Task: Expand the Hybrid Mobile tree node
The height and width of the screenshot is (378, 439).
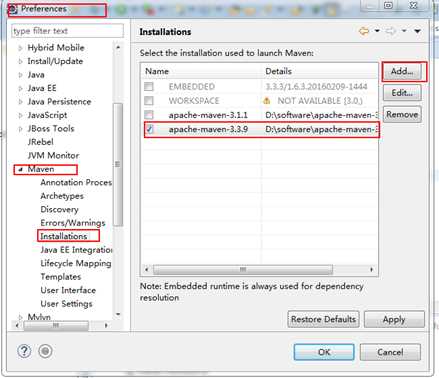Action: coord(20,48)
